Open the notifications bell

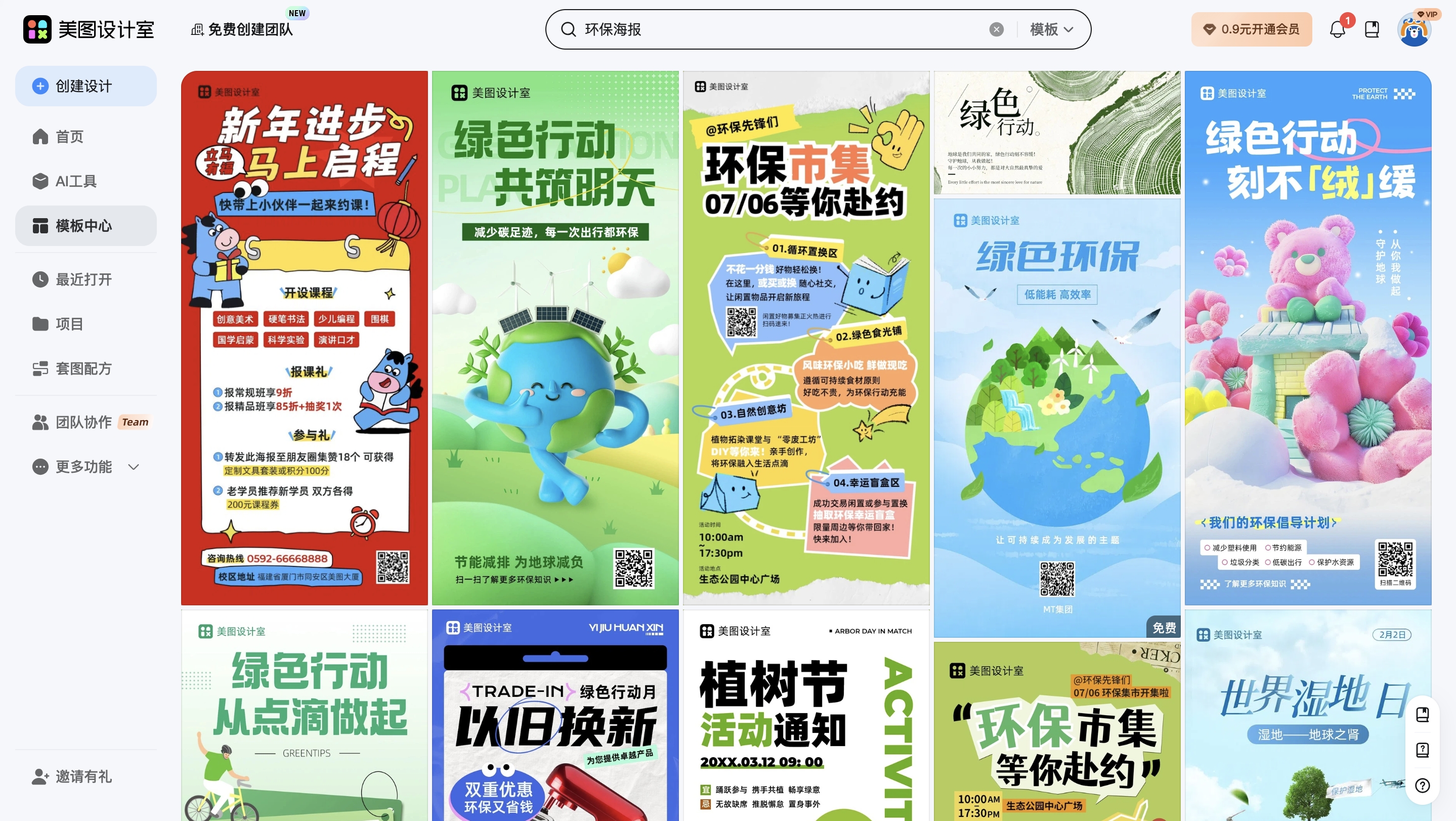pyautogui.click(x=1337, y=29)
